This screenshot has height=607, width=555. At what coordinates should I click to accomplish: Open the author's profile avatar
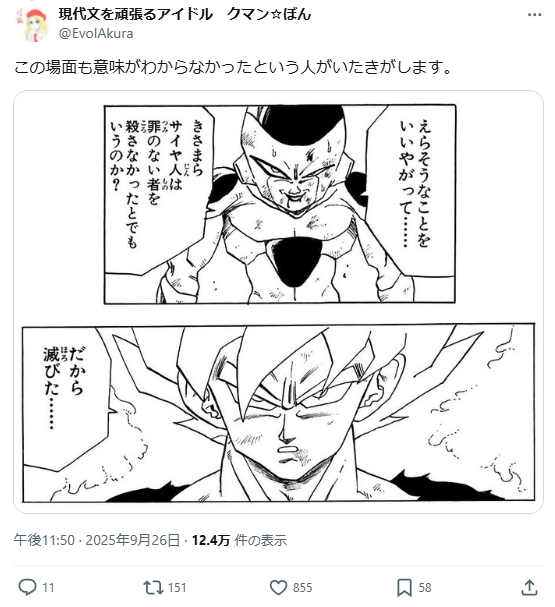click(x=33, y=24)
